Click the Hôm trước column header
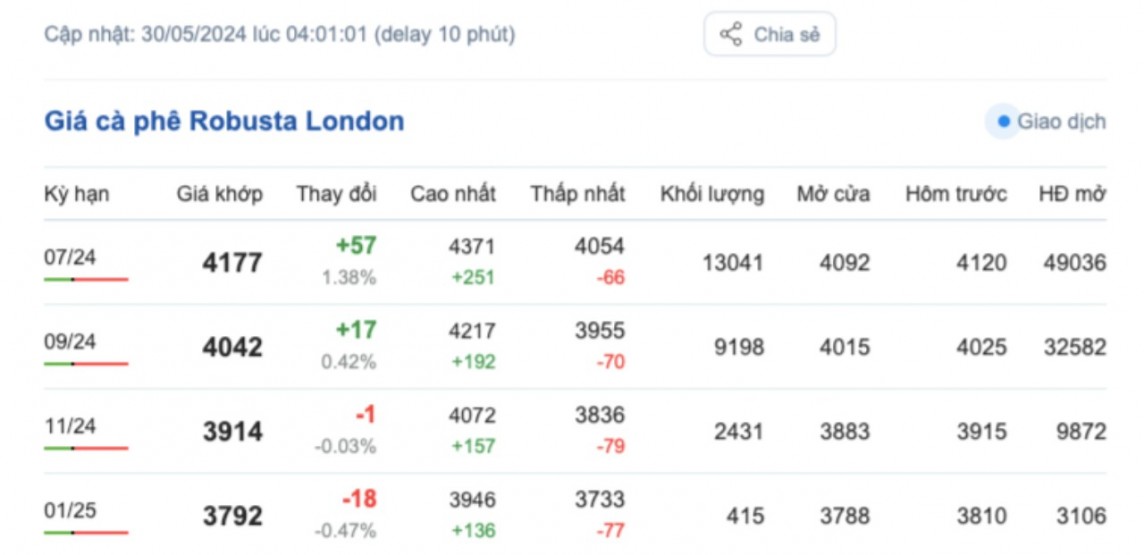Viewport: 1144px width, 555px height. pyautogui.click(x=956, y=194)
